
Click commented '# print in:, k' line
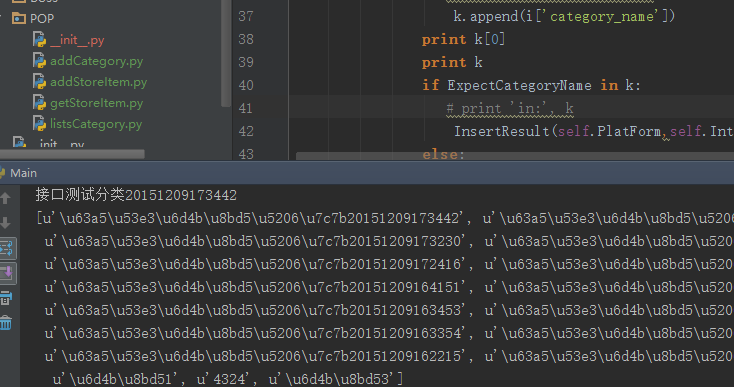pyautogui.click(x=510, y=109)
